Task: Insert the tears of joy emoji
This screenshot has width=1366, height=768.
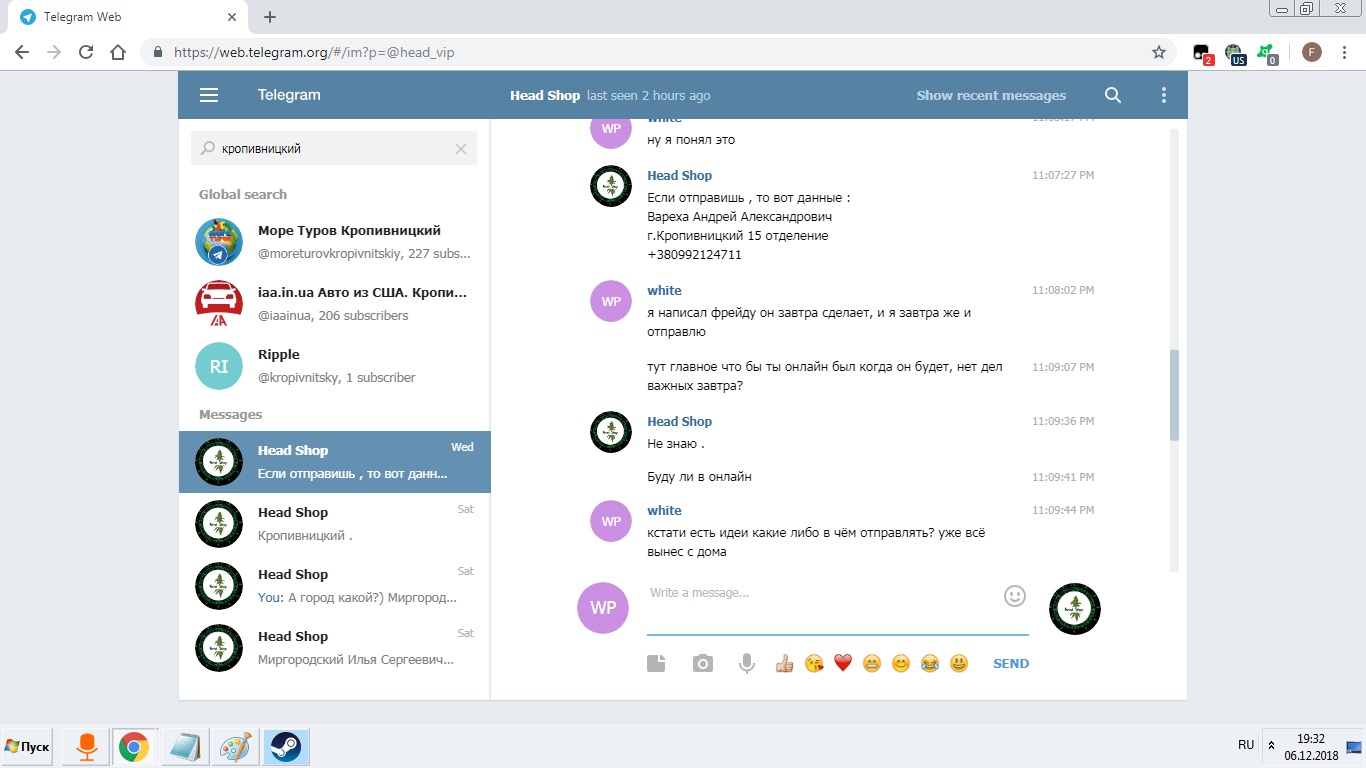Action: tap(930, 663)
